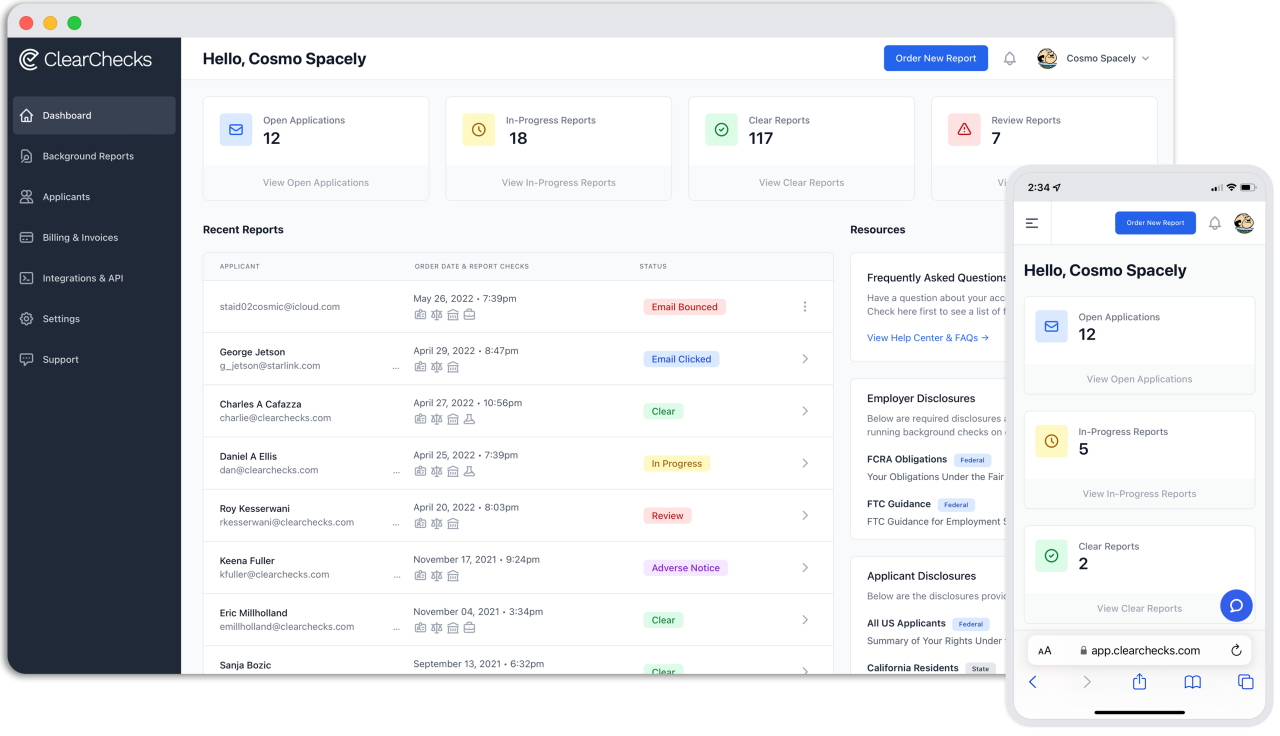Click the Review Reports warning triangle icon

pyautogui.click(x=964, y=130)
